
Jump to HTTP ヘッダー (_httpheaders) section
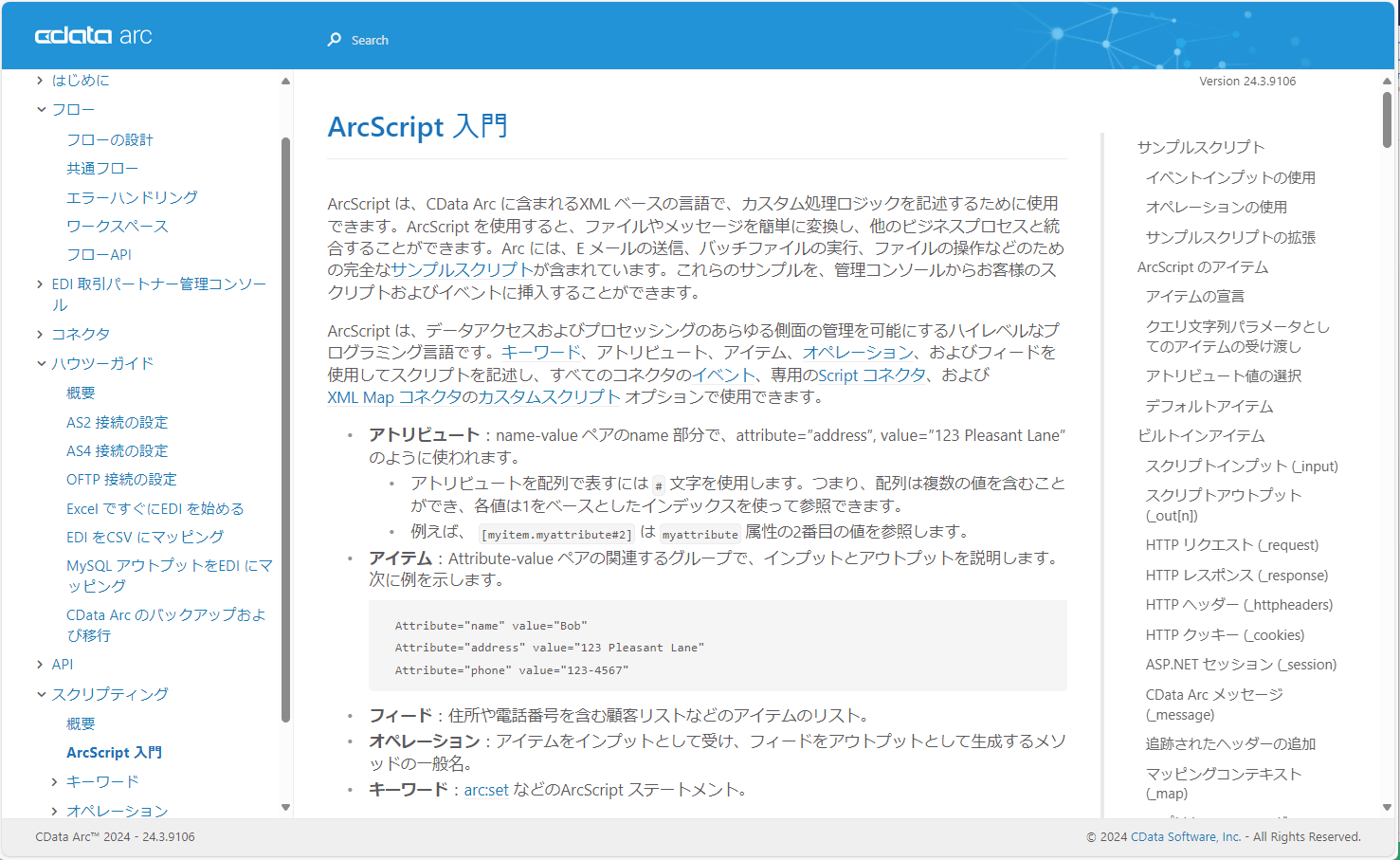pyautogui.click(x=1239, y=605)
